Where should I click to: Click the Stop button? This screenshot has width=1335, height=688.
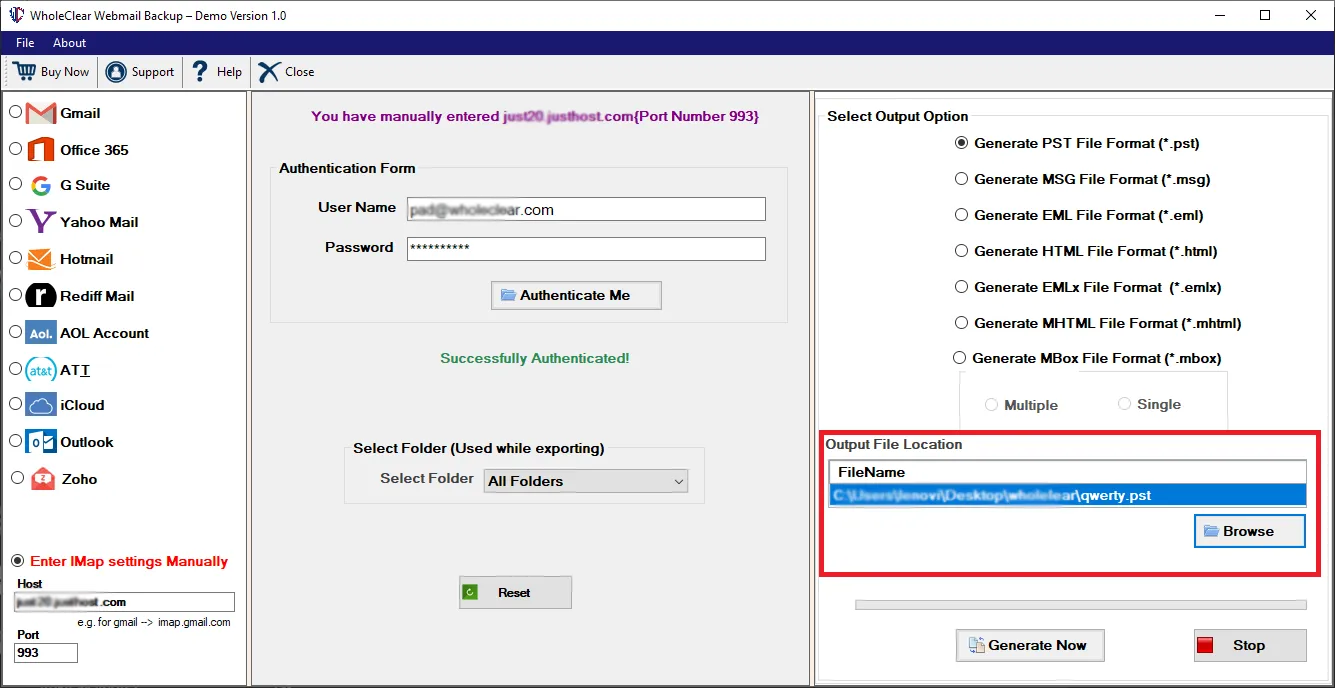(1250, 645)
